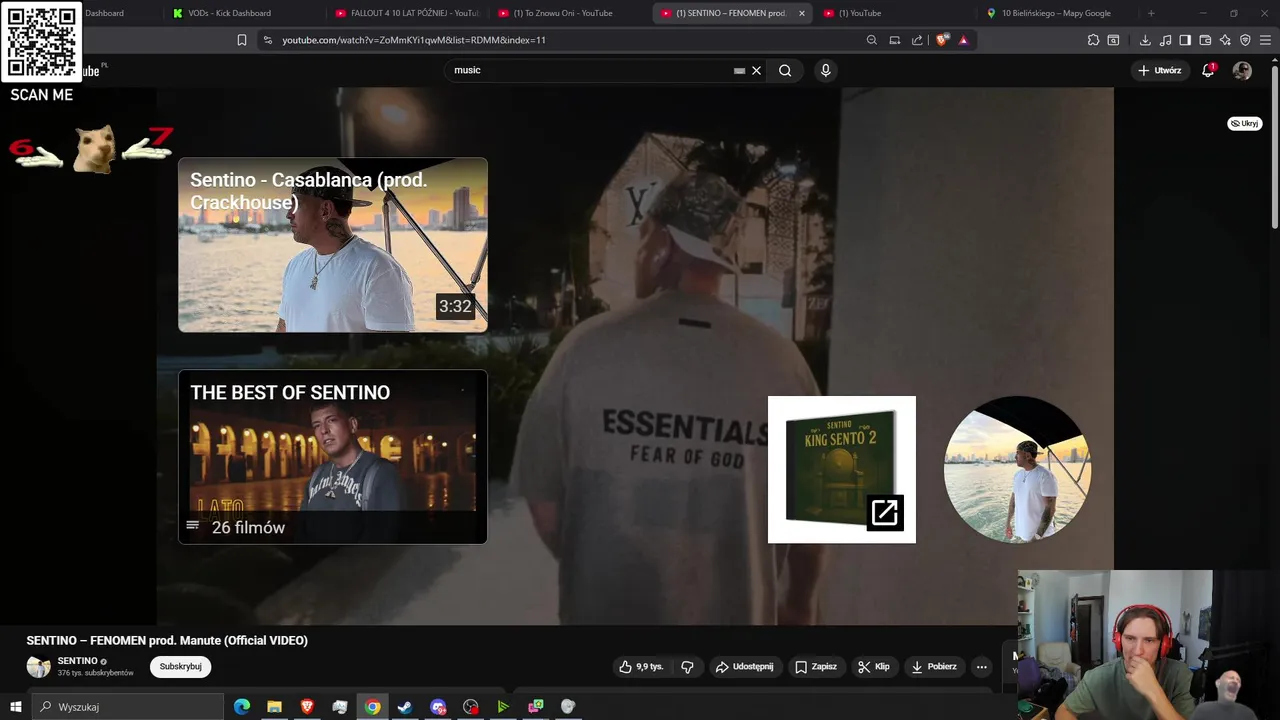Click the share page icon in address bar
1280x720 pixels.
[917, 40]
